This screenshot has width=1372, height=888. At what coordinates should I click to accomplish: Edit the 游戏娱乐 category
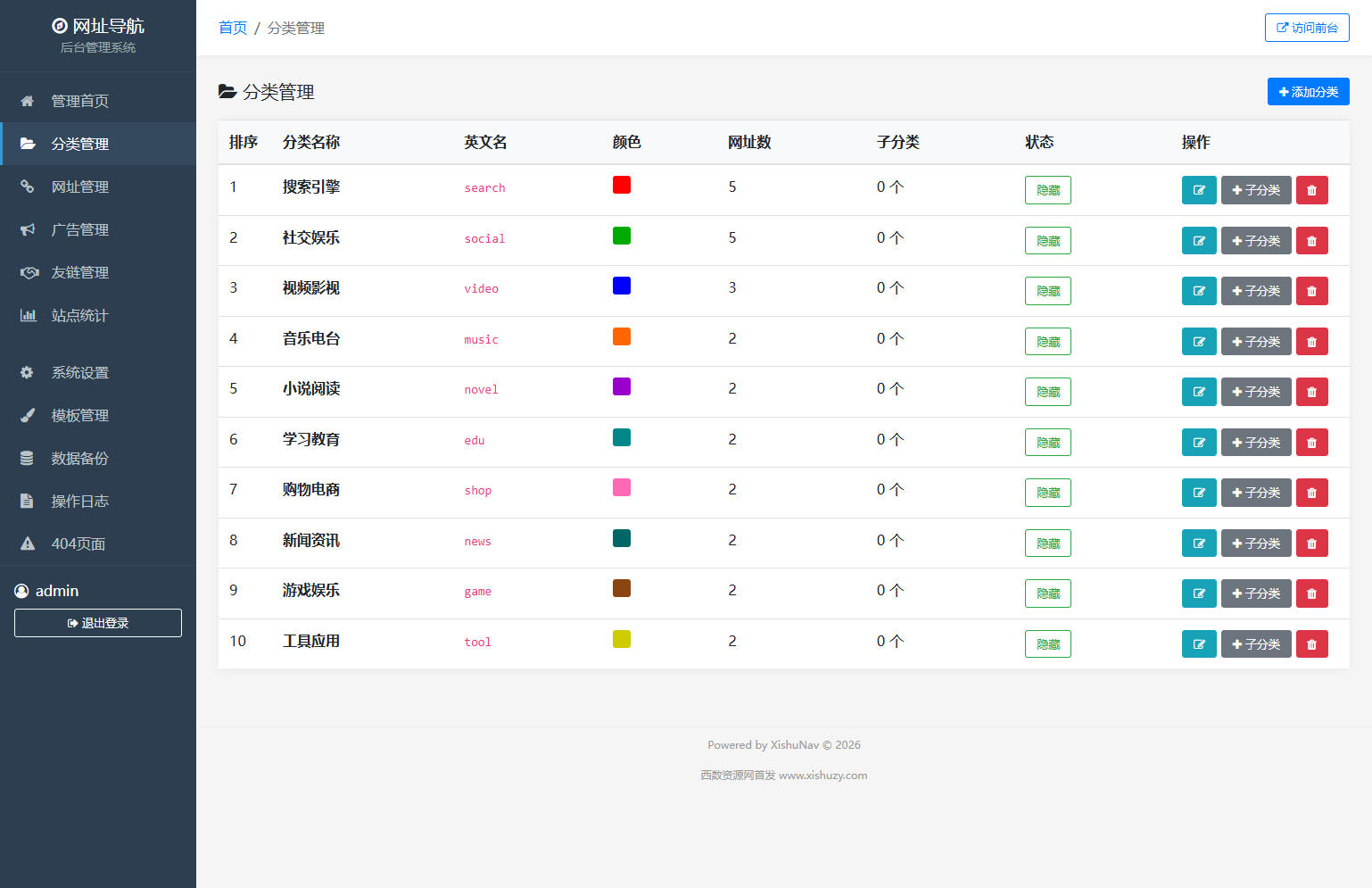1199,593
